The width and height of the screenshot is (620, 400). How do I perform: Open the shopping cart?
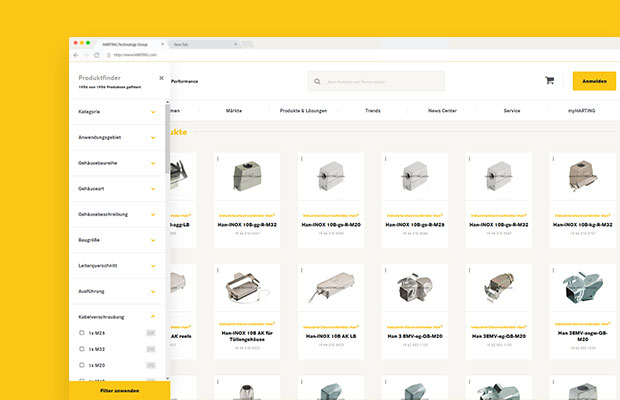549,81
